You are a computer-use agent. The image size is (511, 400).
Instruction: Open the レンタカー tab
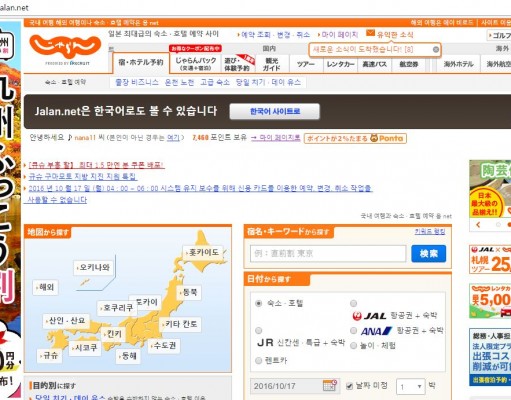(x=341, y=64)
